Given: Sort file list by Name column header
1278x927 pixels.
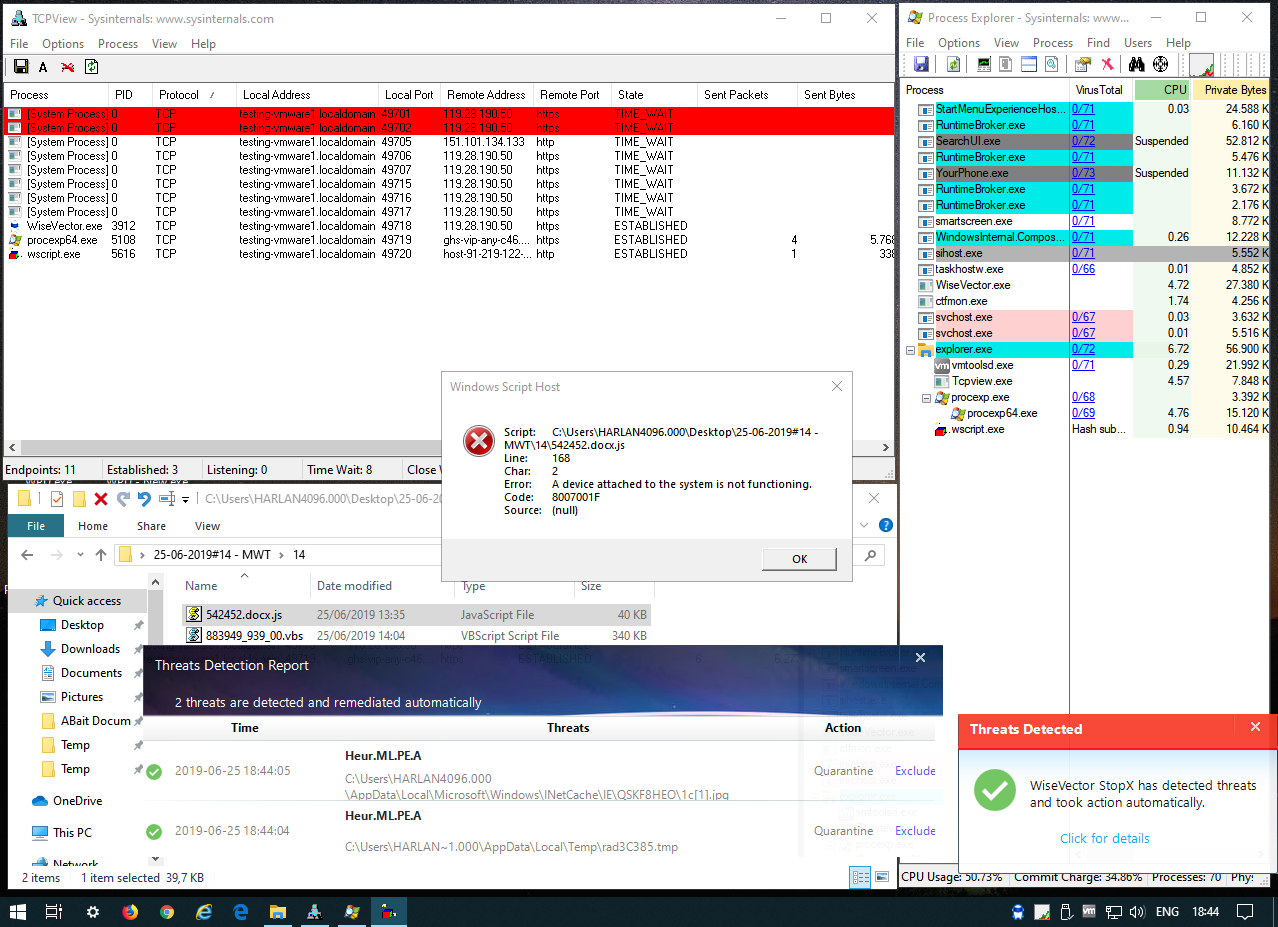Looking at the screenshot, I should pyautogui.click(x=245, y=586).
